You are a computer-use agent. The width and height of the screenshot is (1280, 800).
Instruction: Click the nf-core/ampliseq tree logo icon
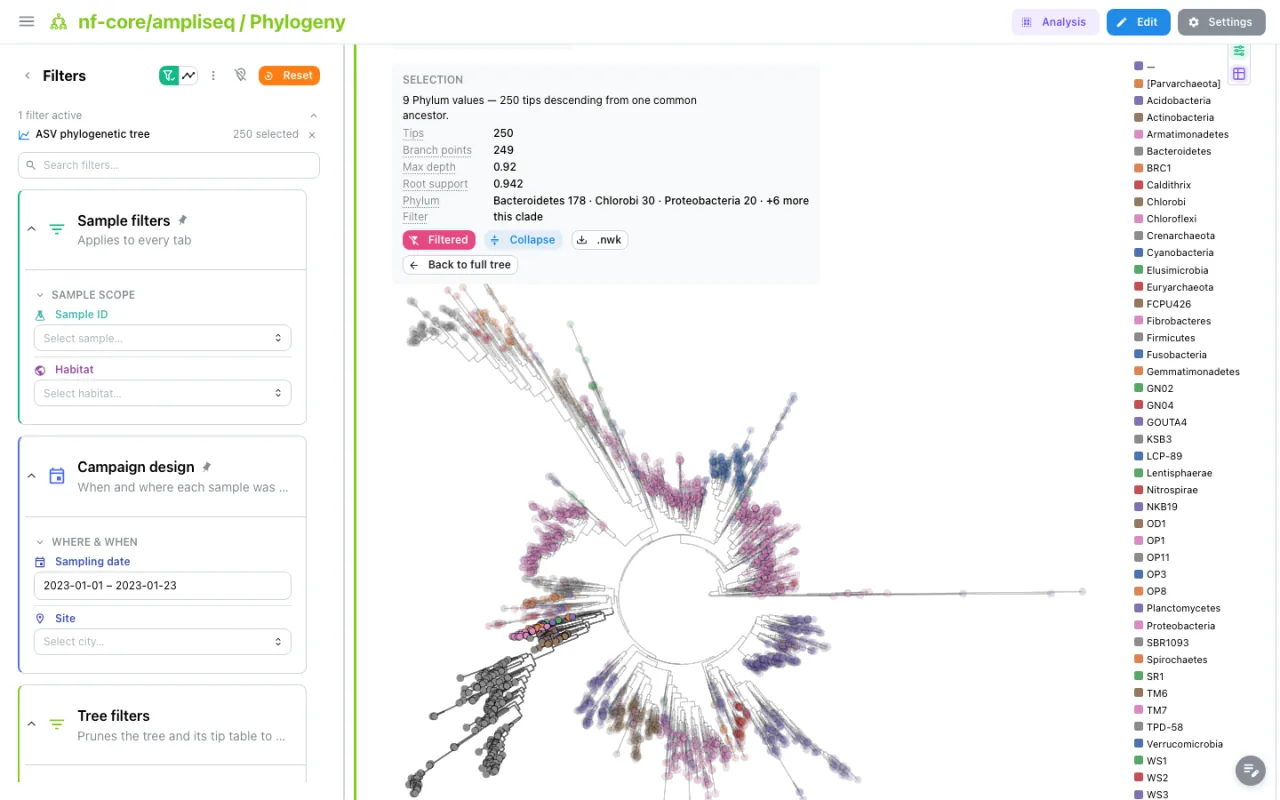click(59, 22)
